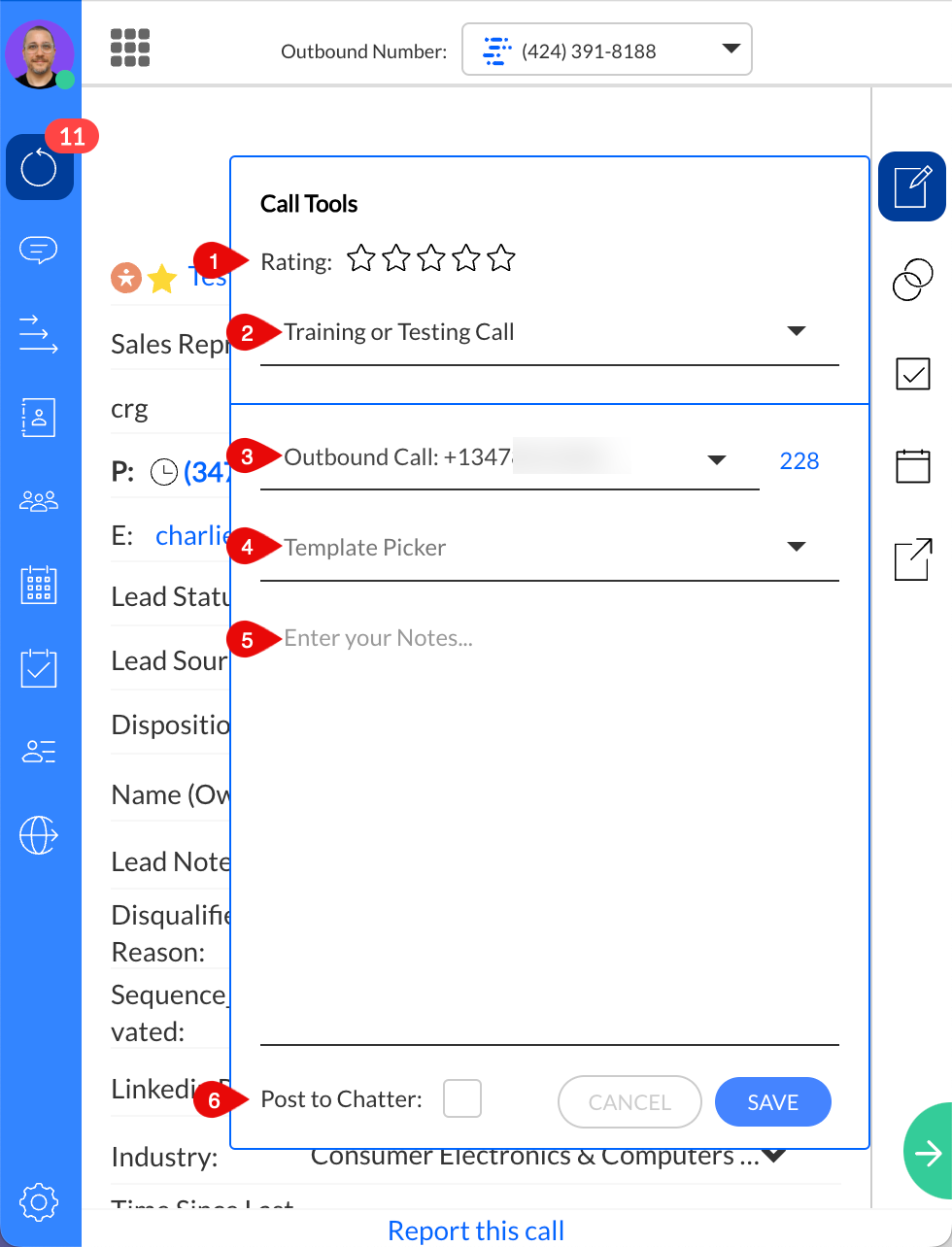
Task: Open the settings gear at the bottom
Action: (40, 1201)
